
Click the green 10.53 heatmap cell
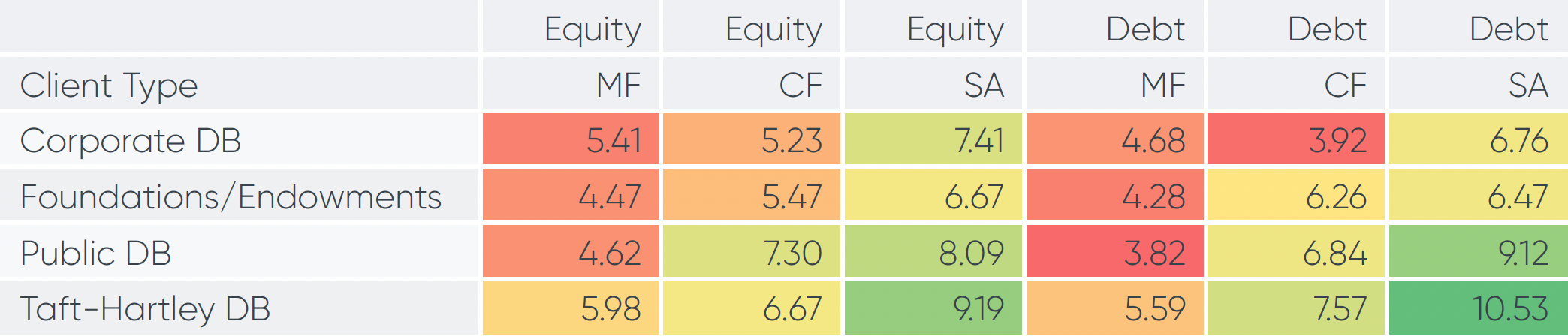1478,308
